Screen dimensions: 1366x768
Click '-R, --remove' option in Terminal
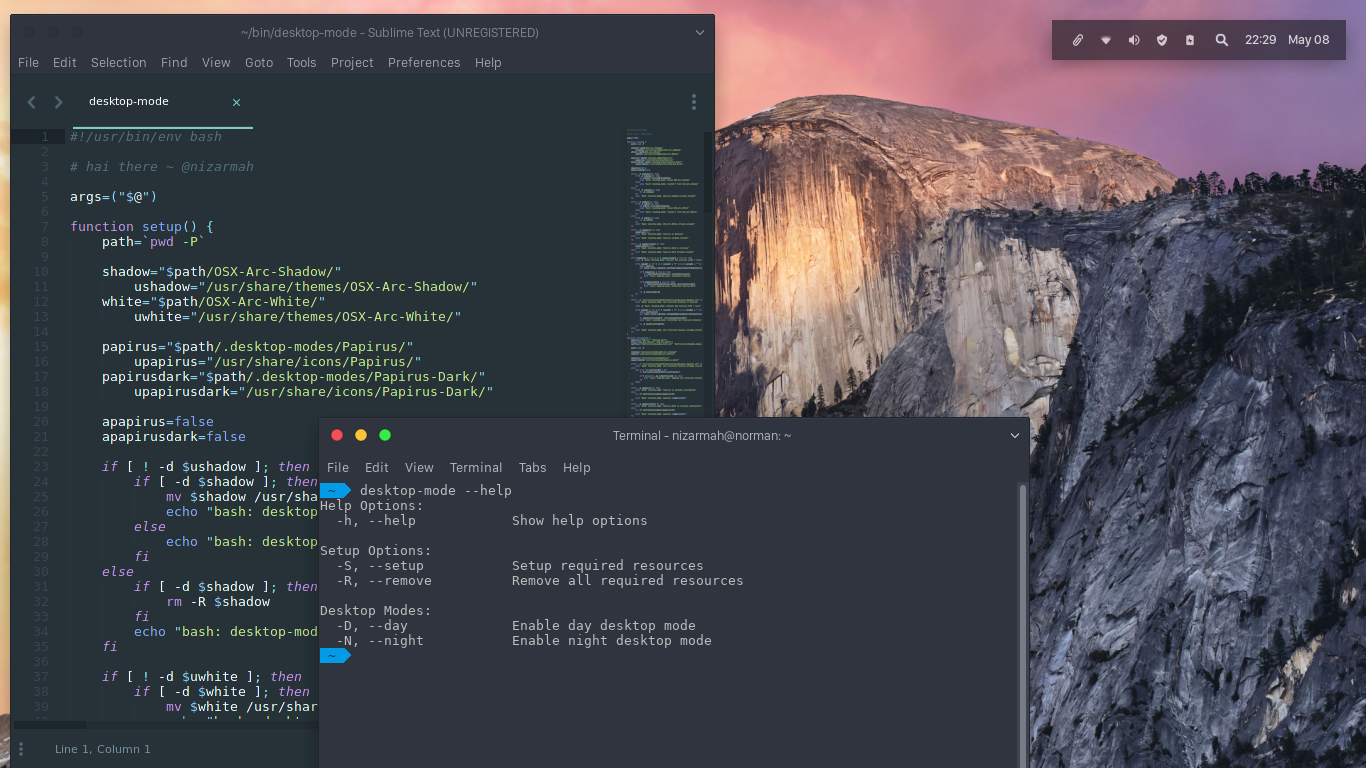[384, 581]
